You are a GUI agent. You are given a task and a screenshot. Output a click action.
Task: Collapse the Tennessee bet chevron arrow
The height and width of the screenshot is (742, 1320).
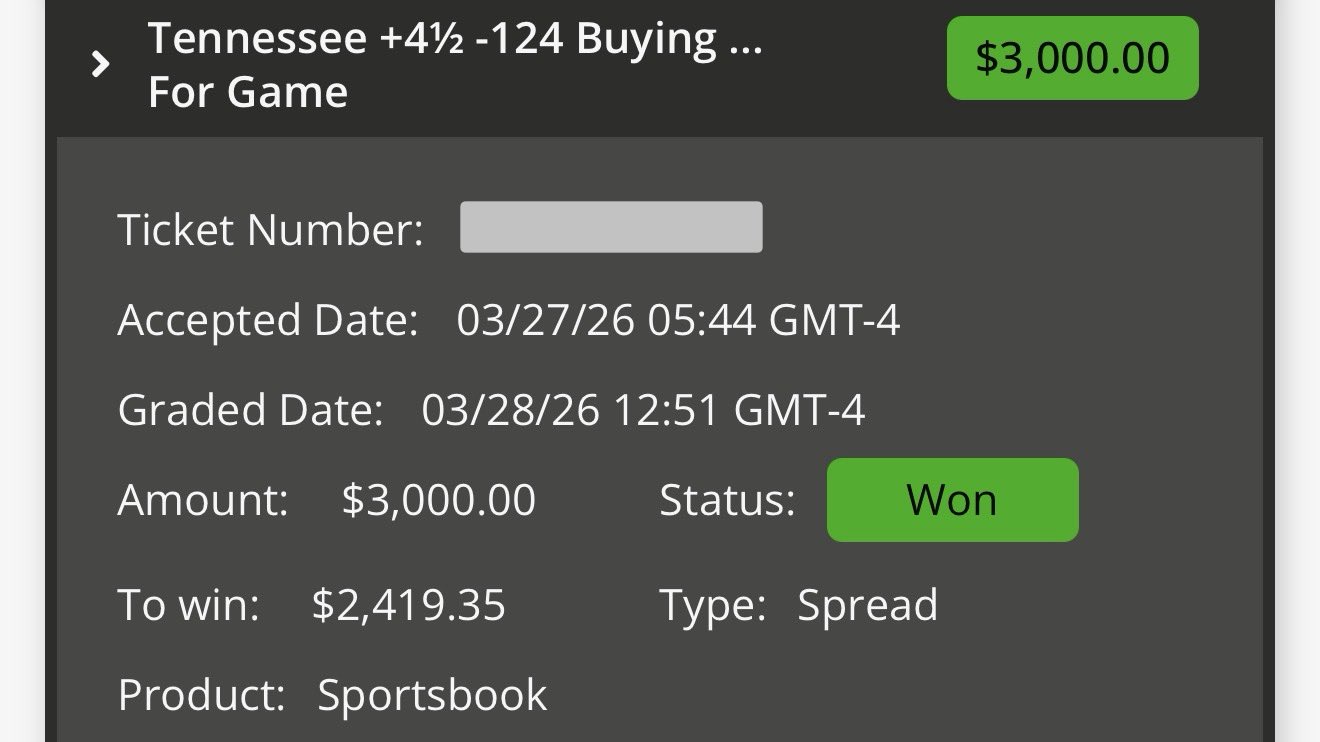pyautogui.click(x=99, y=66)
